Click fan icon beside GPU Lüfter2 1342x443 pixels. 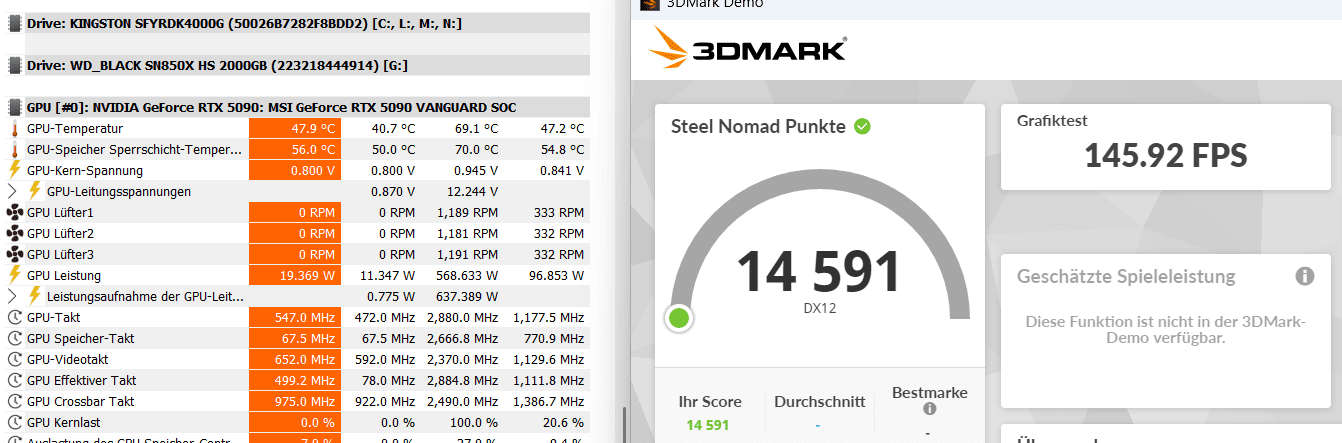coord(15,234)
